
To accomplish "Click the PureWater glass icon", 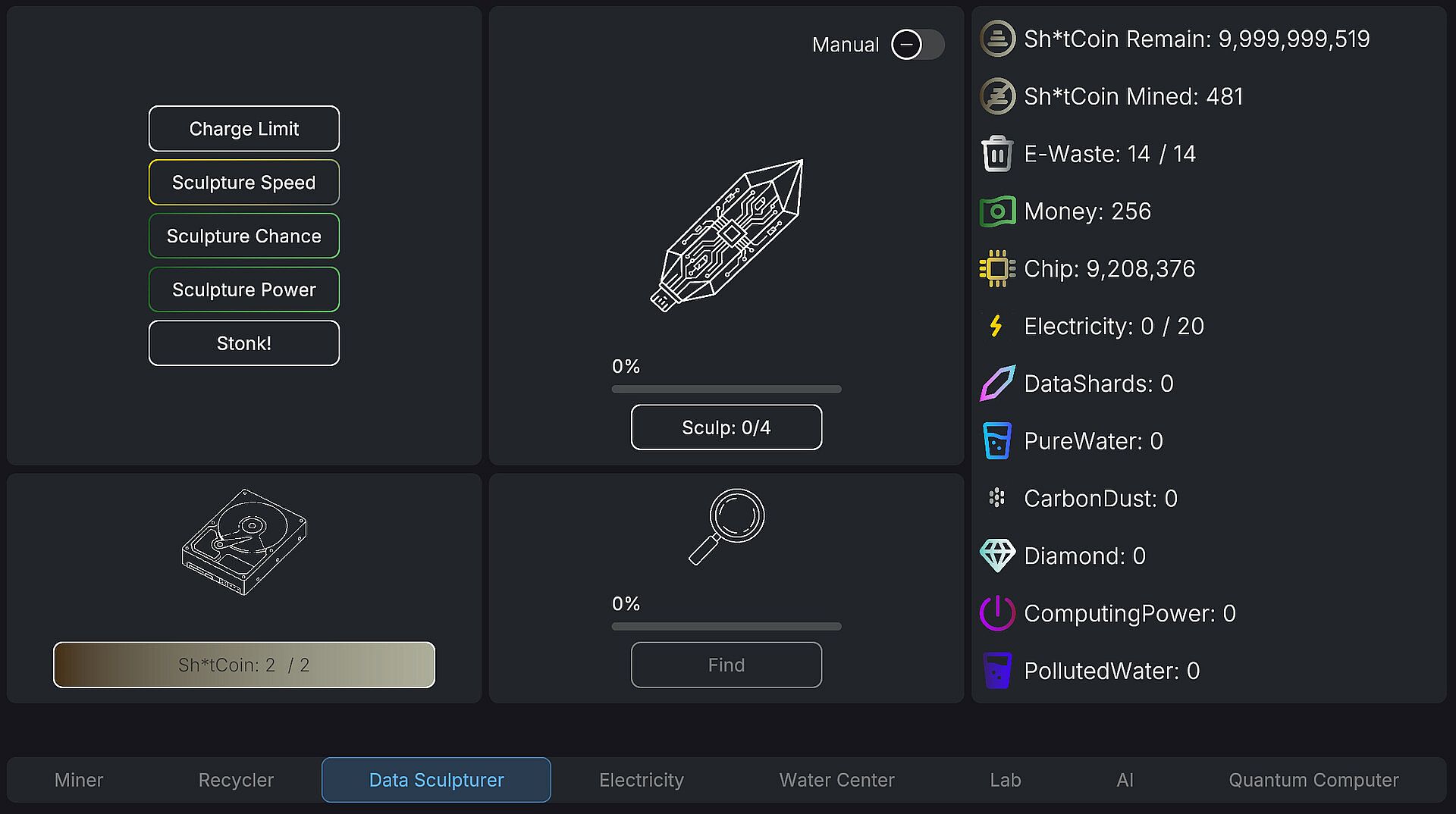I will 997,440.
